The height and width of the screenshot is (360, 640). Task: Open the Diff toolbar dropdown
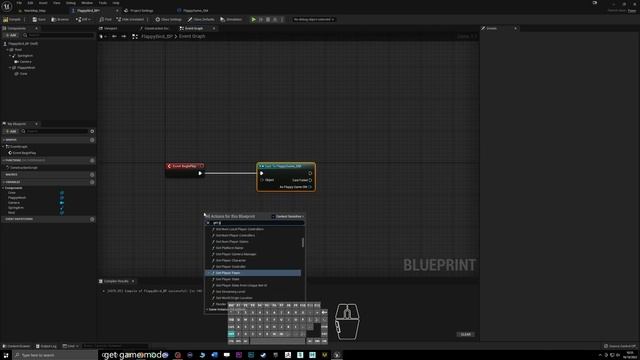tap(83, 19)
